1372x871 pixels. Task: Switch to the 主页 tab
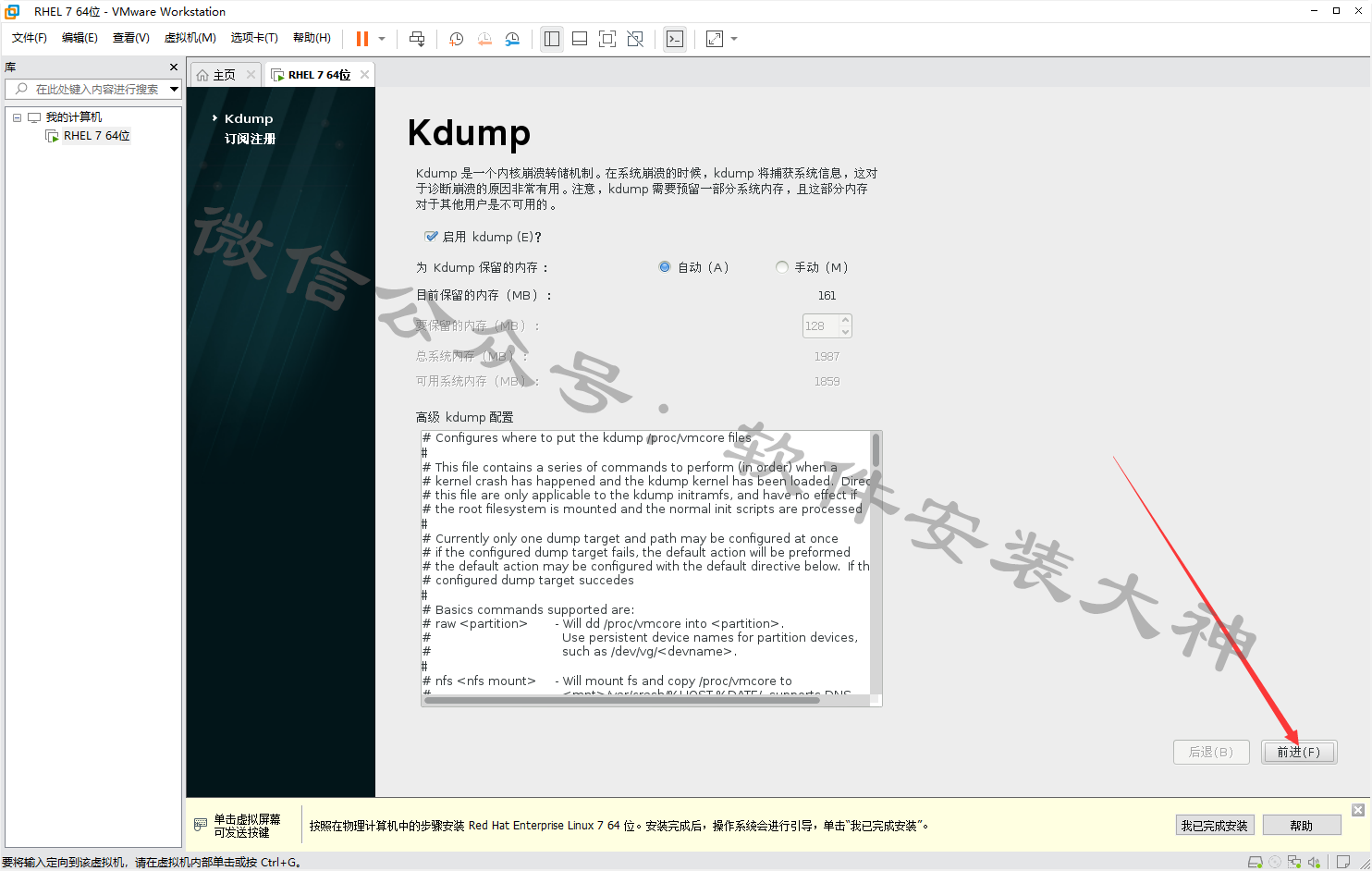(224, 75)
